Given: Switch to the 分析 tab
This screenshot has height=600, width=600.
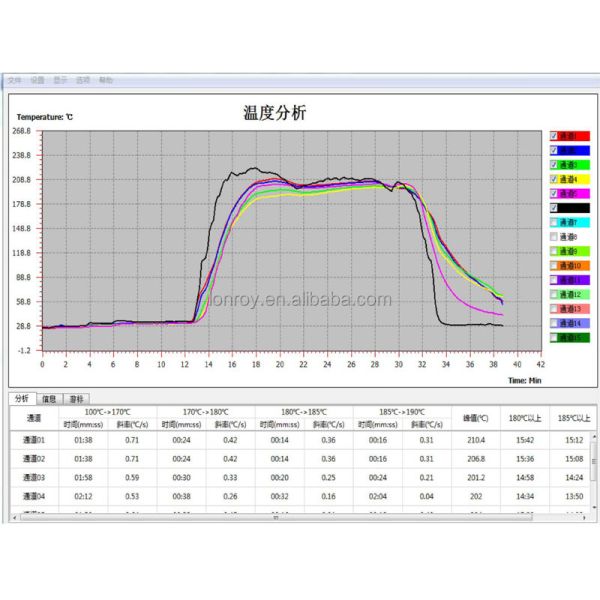Looking at the screenshot, I should (x=22, y=399).
